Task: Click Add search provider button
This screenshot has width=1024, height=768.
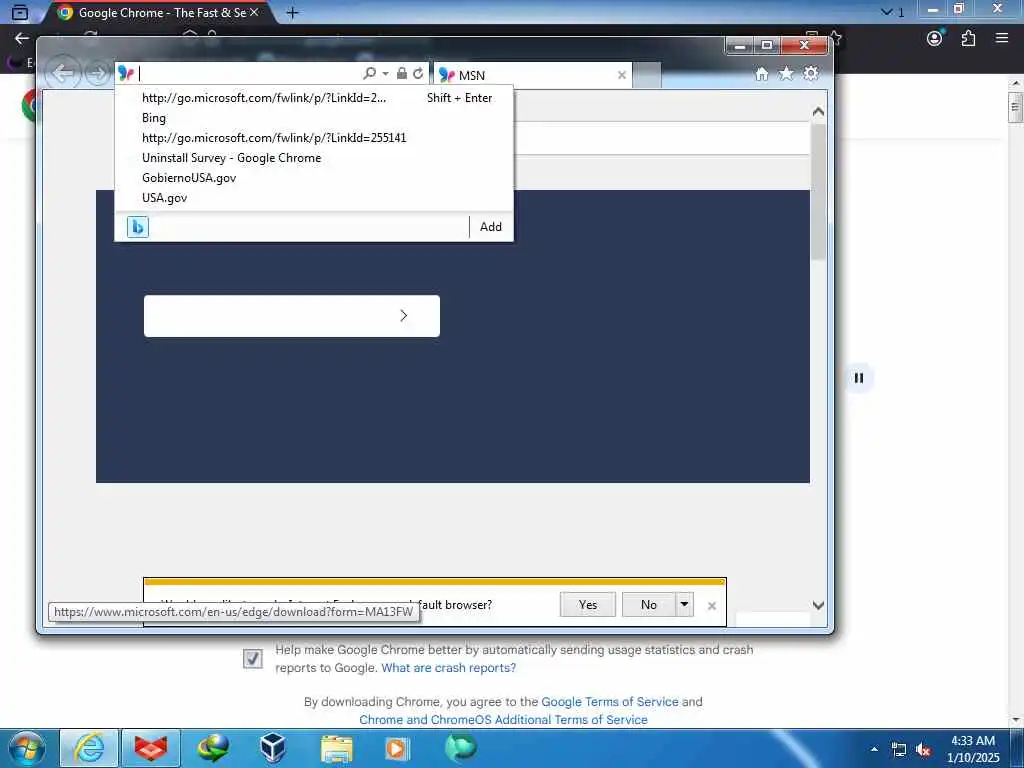Action: [491, 227]
